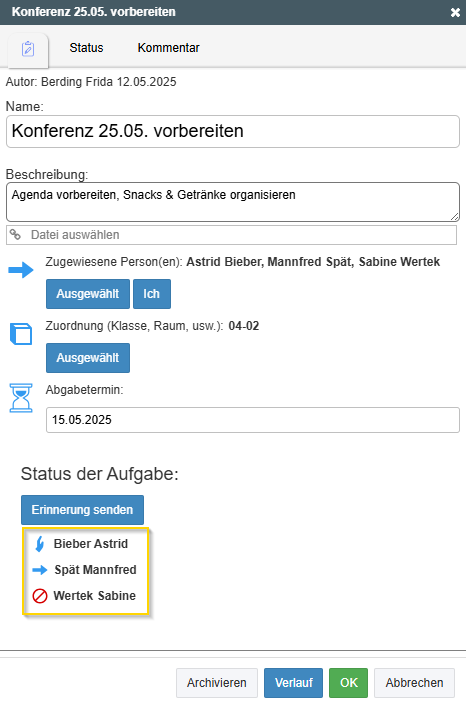Click the blue cube Zuordnung icon
Screen dimensions: 466x705
coord(21,334)
